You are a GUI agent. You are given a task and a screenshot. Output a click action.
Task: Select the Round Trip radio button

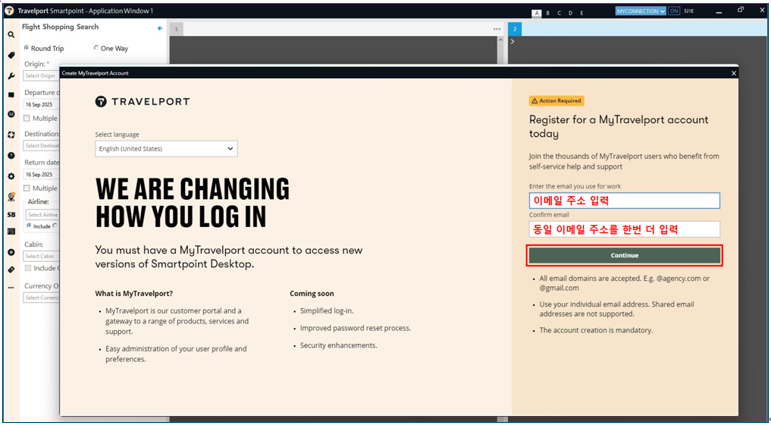pyautogui.click(x=27, y=48)
